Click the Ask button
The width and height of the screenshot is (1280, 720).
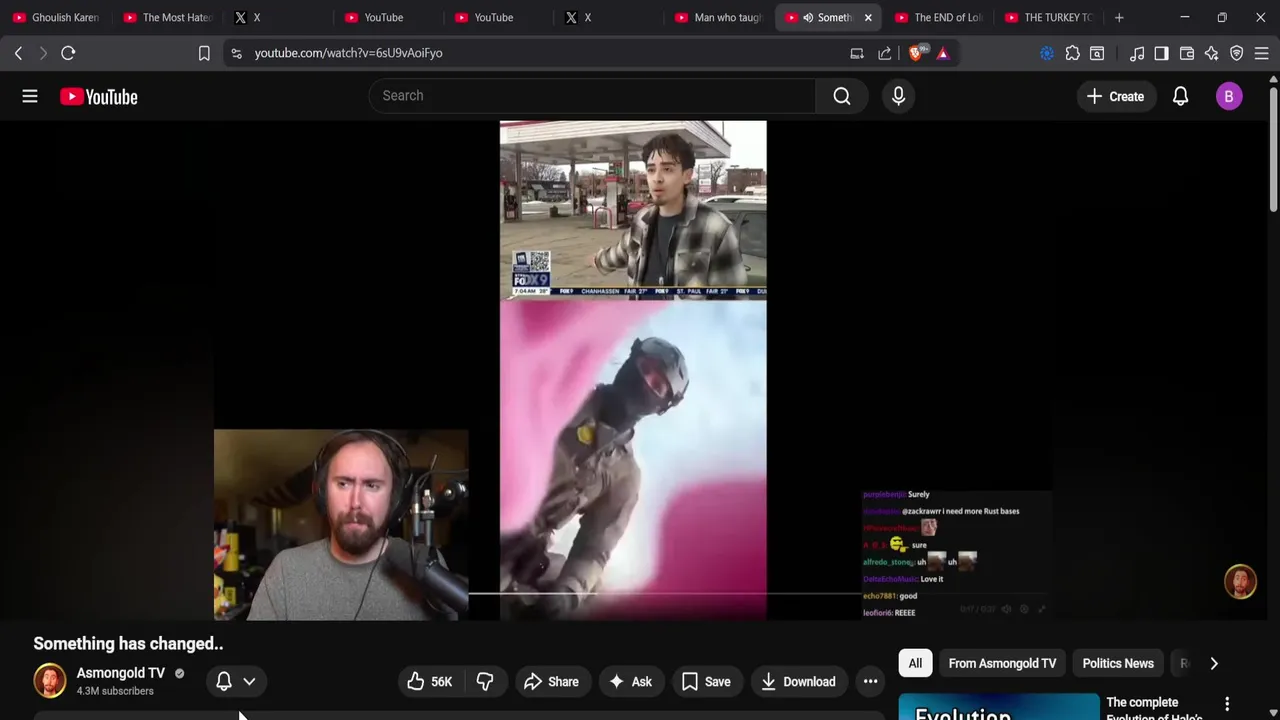630,681
